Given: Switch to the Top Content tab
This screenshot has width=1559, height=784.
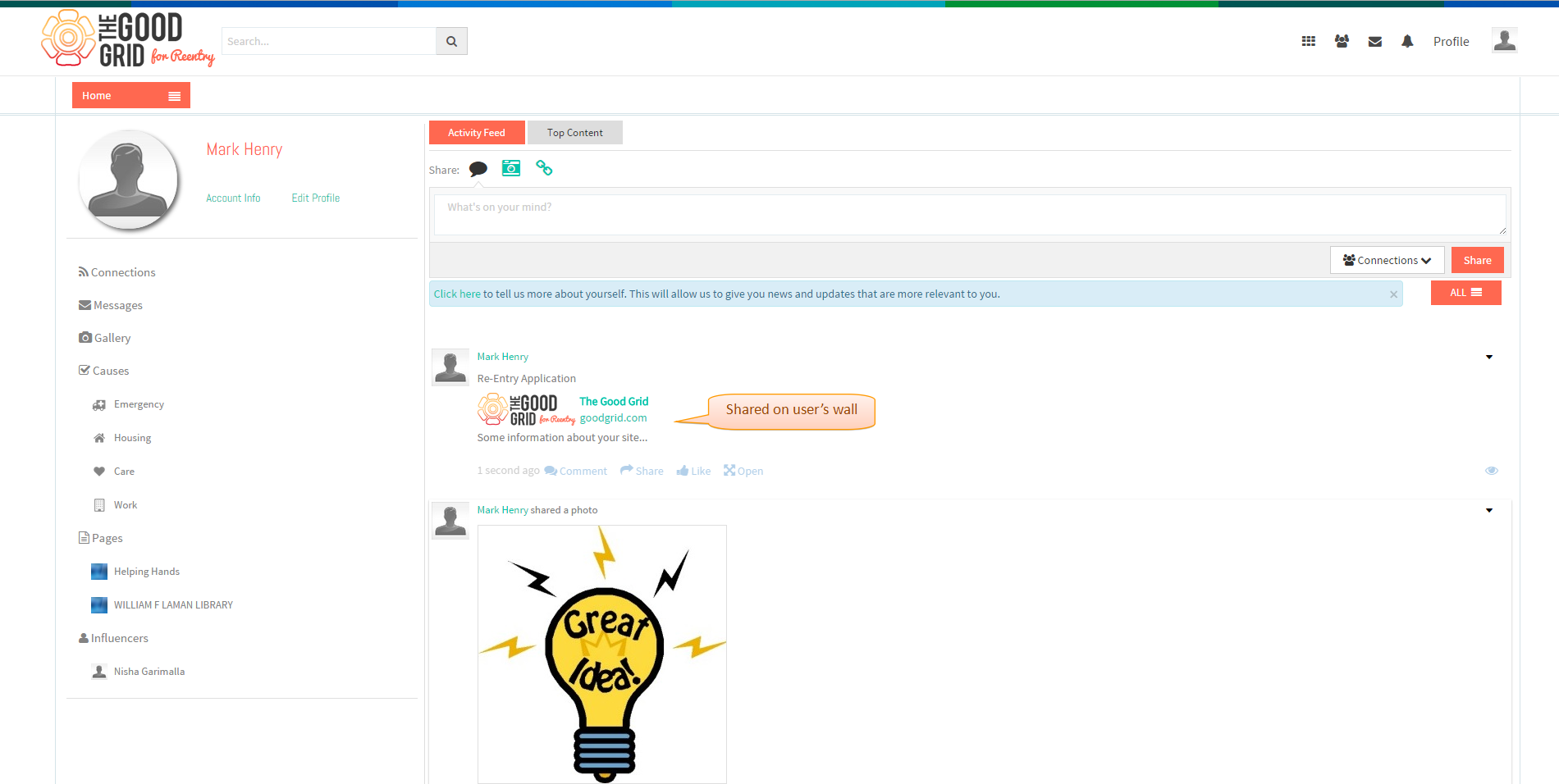Looking at the screenshot, I should click(575, 133).
